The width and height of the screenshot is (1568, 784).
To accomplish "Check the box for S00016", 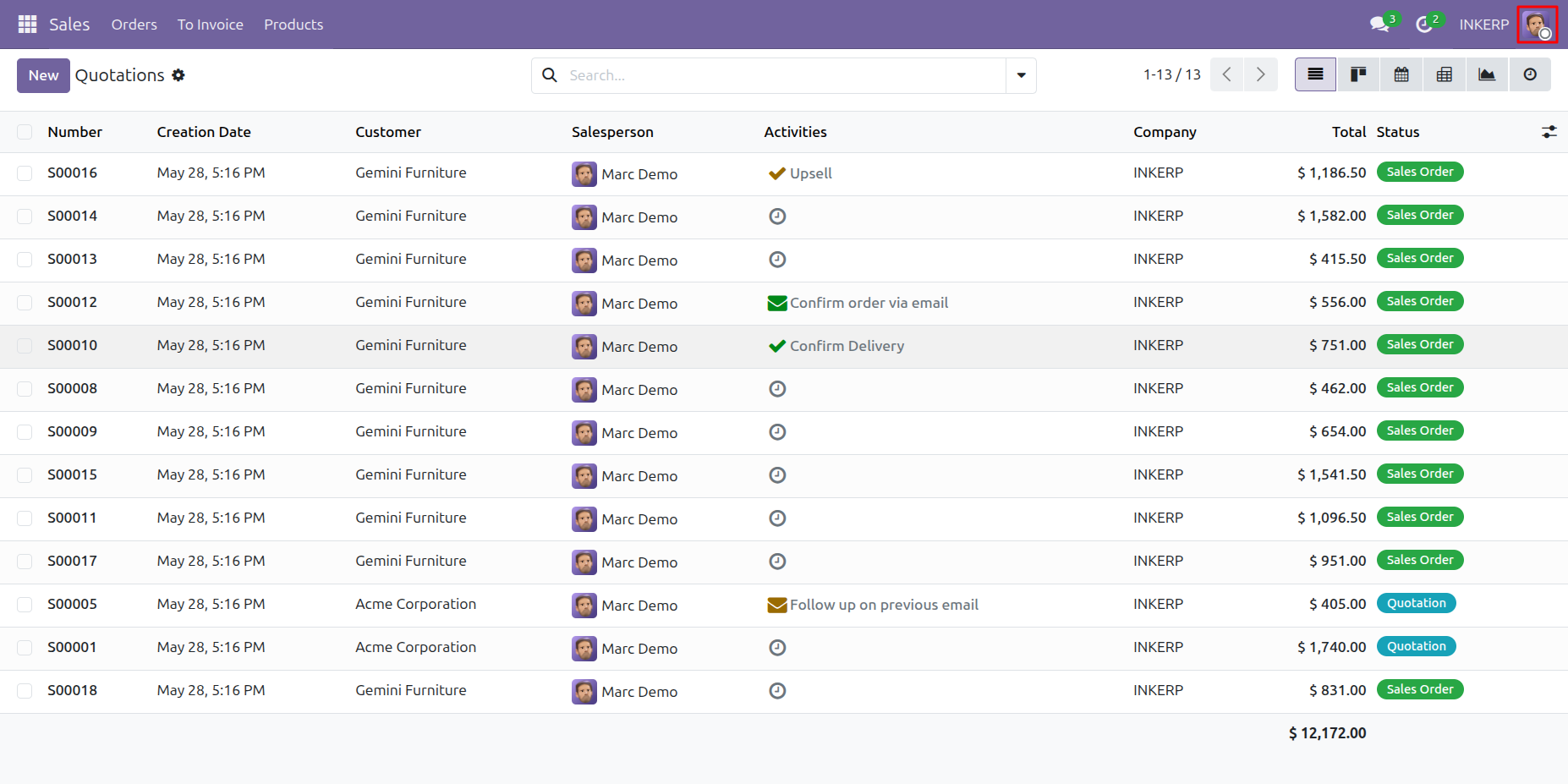I will [x=25, y=173].
